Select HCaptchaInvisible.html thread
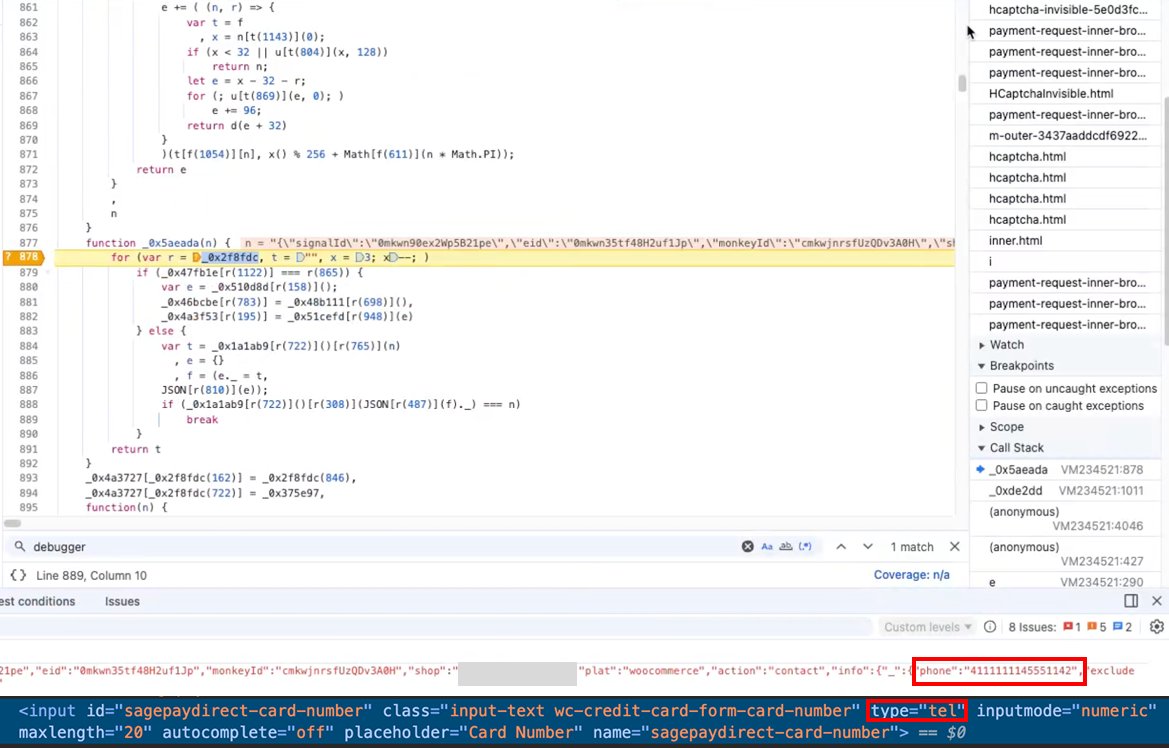The height and width of the screenshot is (748, 1169). pyautogui.click(x=1050, y=93)
